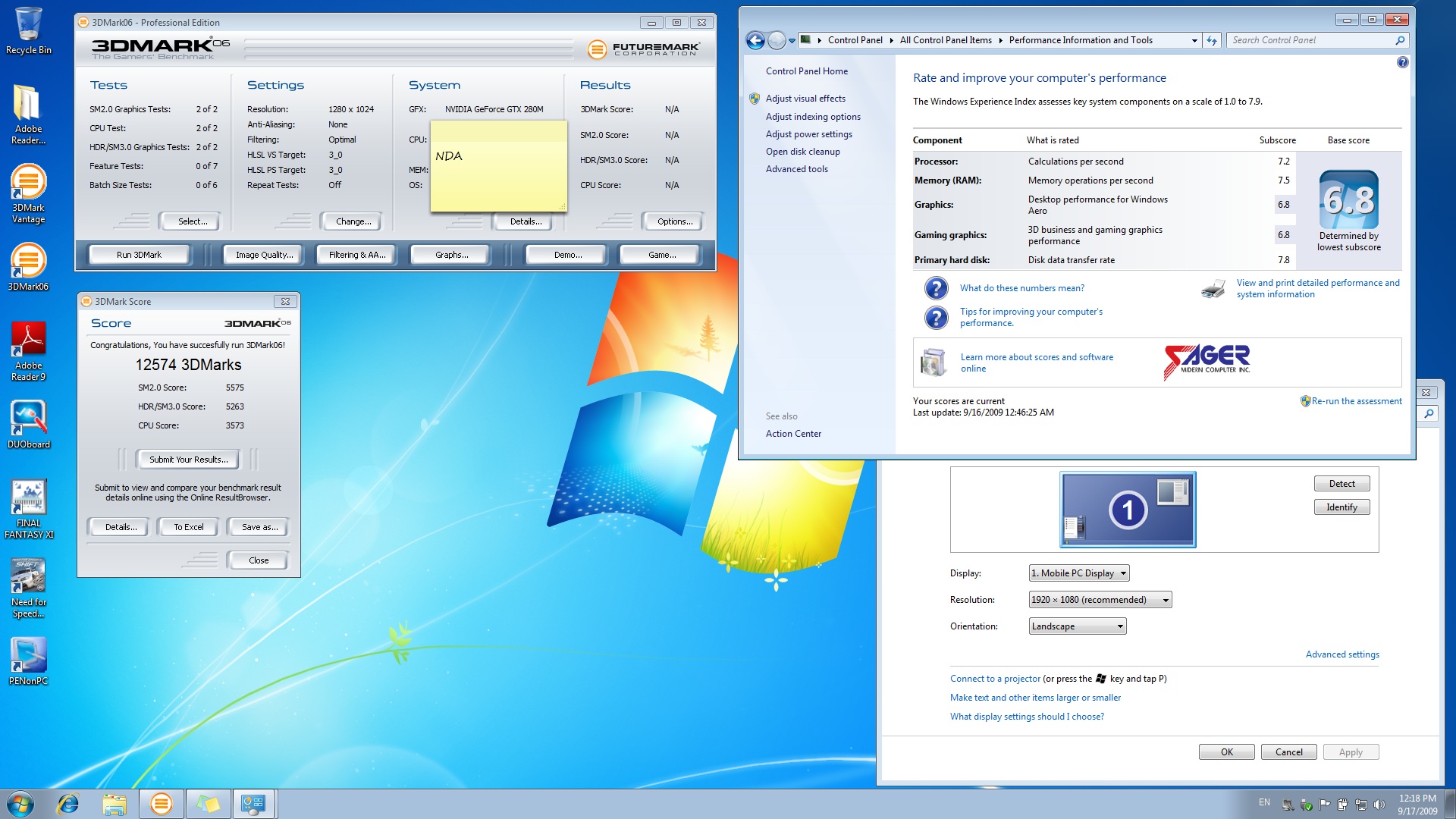This screenshot has height=819, width=1456.
Task: Open the Display dropdown showing Mobile PC Display
Action: [1079, 573]
